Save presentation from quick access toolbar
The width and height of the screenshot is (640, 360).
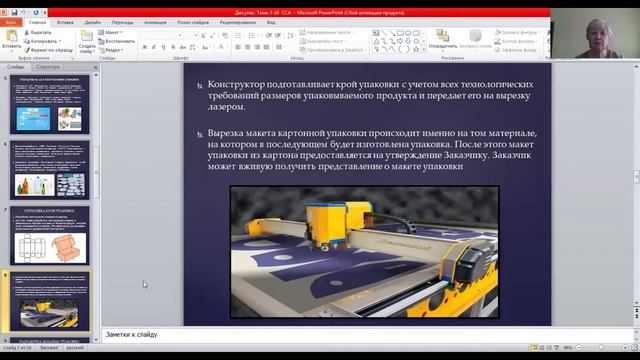point(14,13)
